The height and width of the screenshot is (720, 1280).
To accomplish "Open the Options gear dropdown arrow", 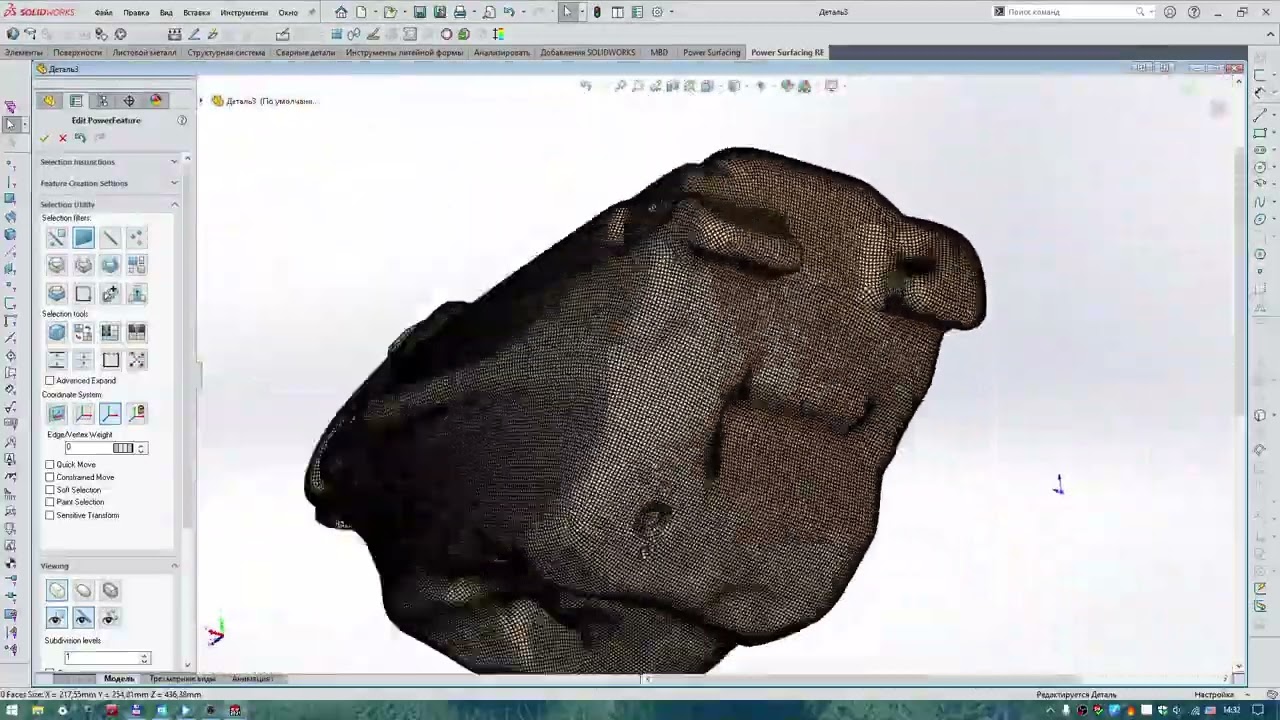I will tap(671, 12).
